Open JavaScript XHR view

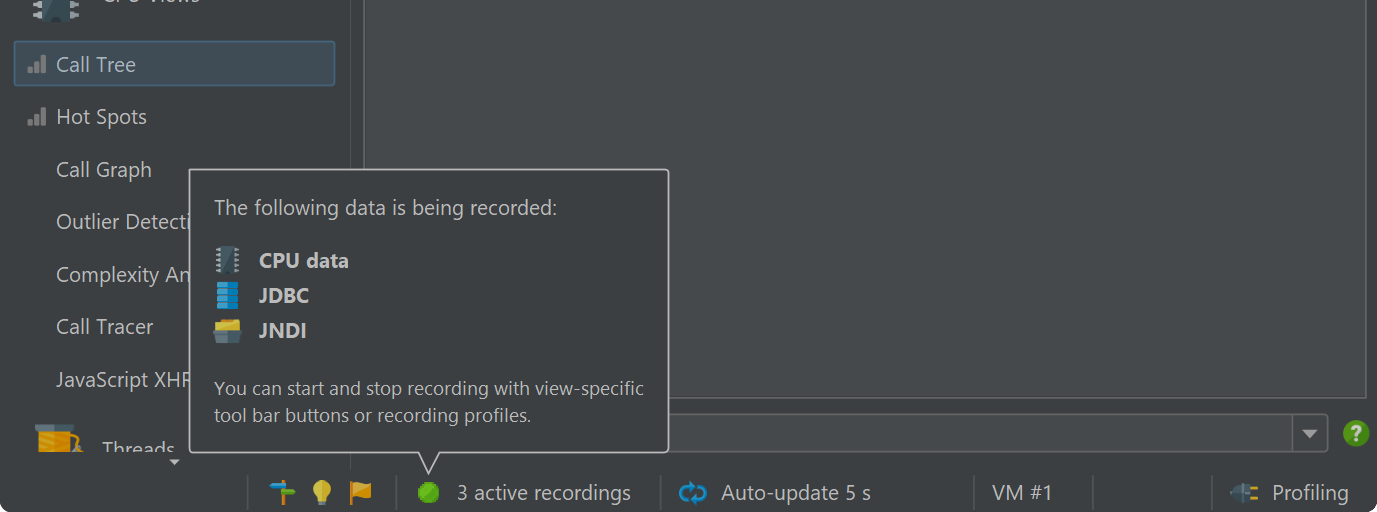click(122, 380)
